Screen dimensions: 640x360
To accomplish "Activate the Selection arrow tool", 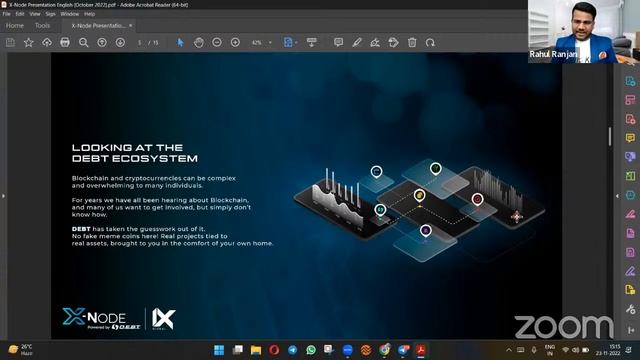I will pos(180,42).
